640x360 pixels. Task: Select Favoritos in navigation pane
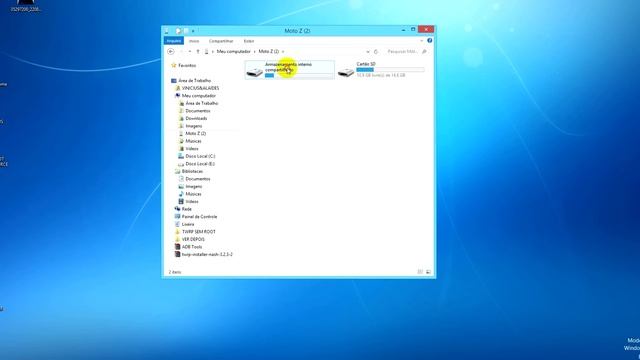[x=187, y=65]
